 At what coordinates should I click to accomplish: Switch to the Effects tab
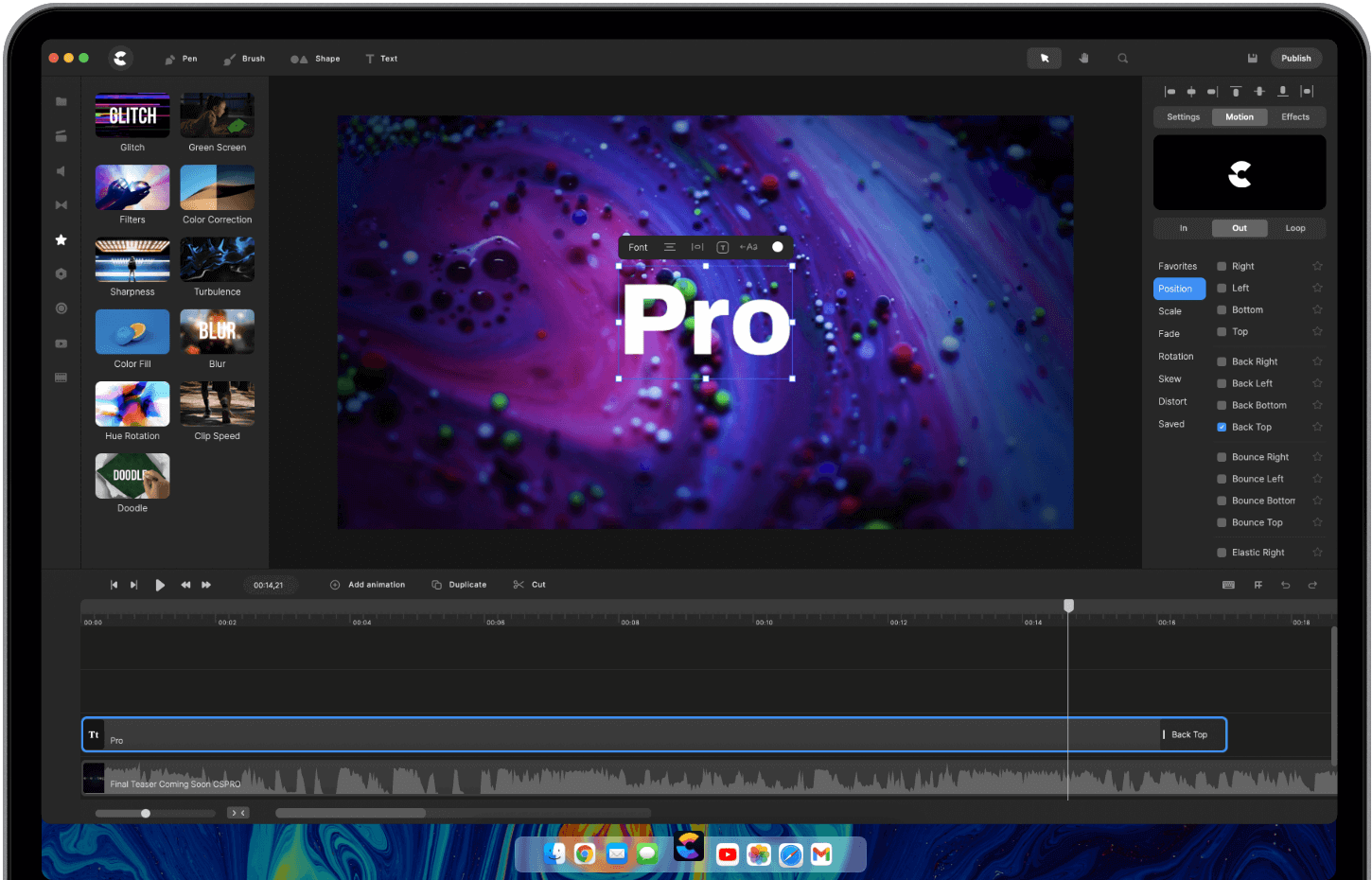coord(1295,116)
